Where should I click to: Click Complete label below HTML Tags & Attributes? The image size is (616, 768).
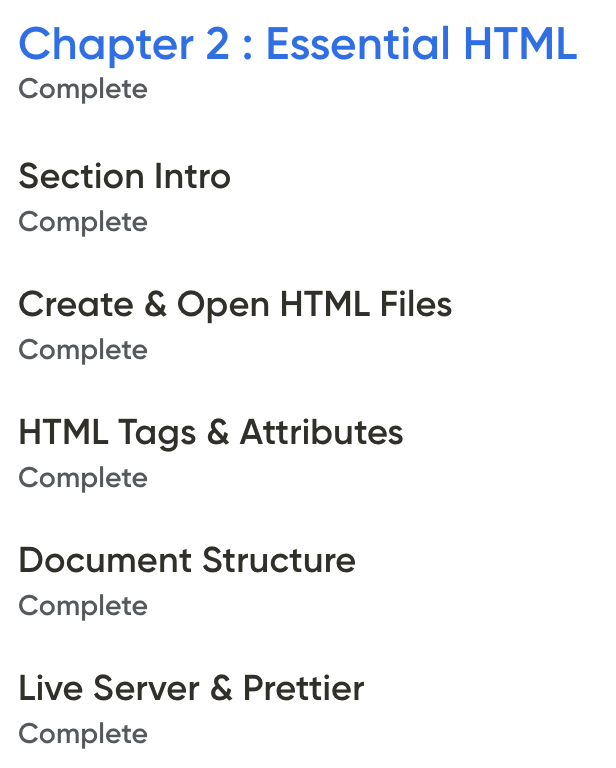click(x=83, y=479)
